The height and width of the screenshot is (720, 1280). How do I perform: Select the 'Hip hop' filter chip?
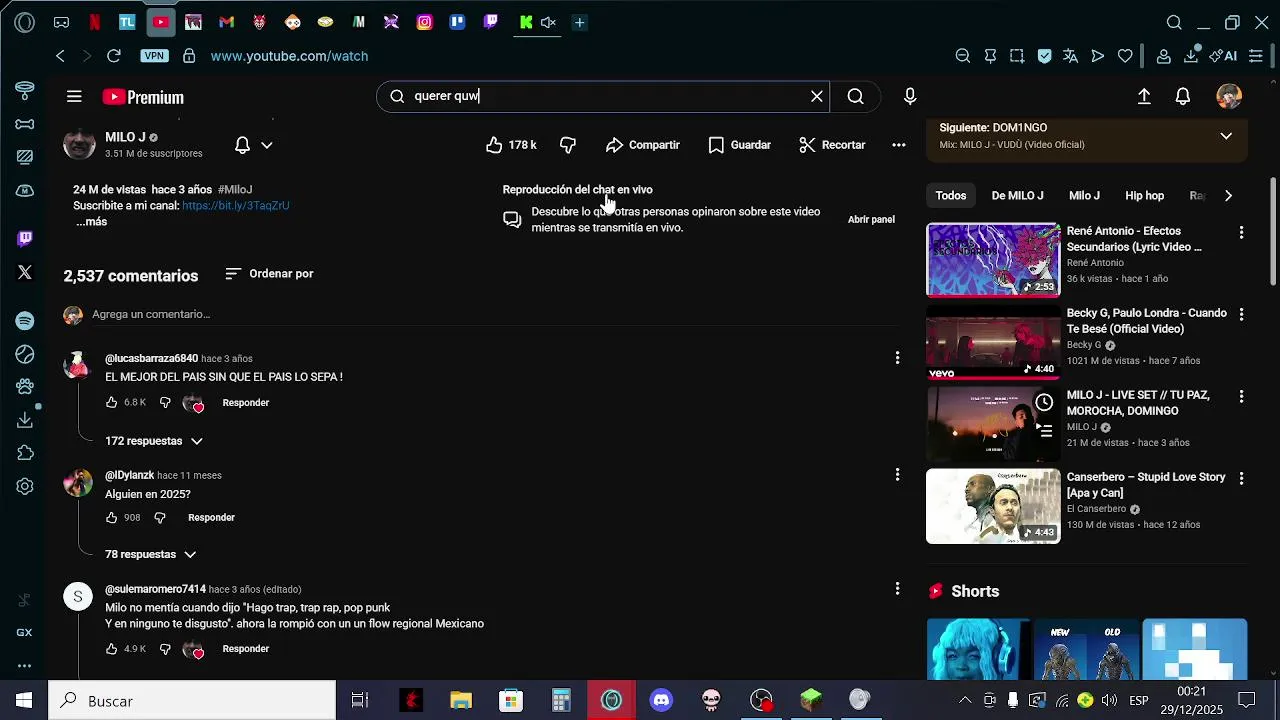(1144, 196)
